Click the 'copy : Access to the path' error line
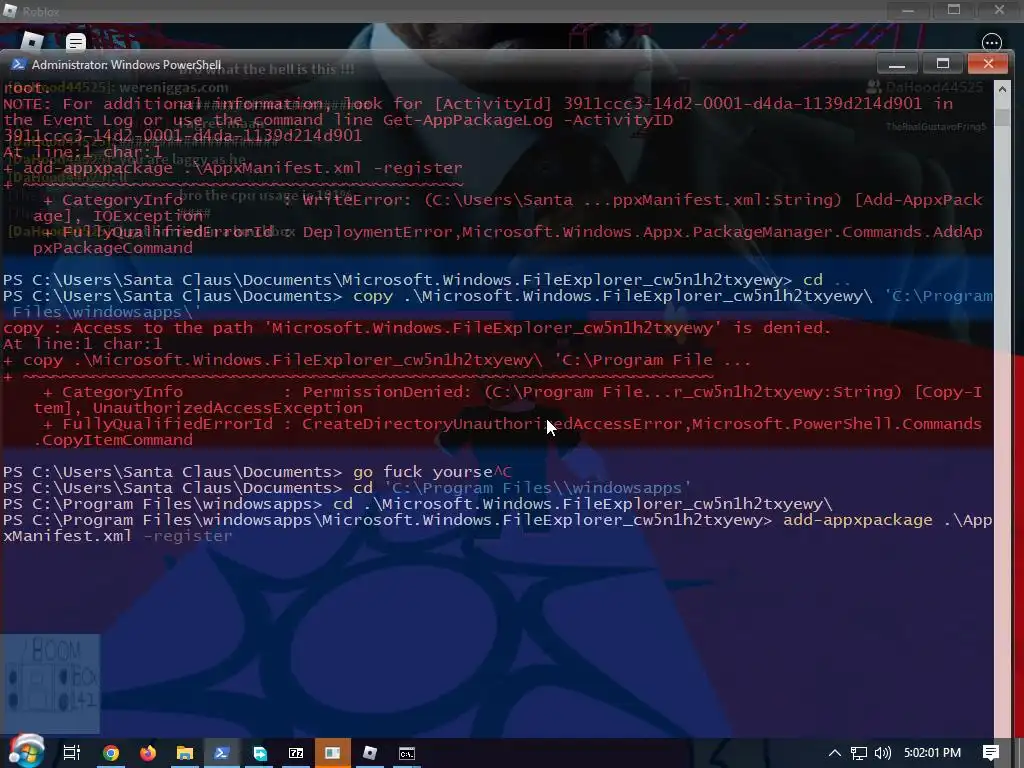 coord(417,328)
